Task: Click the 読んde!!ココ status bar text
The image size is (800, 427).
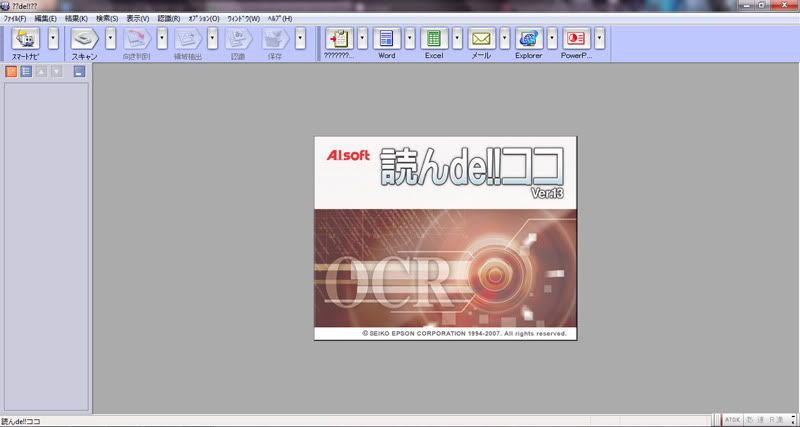Action: [x=20, y=421]
